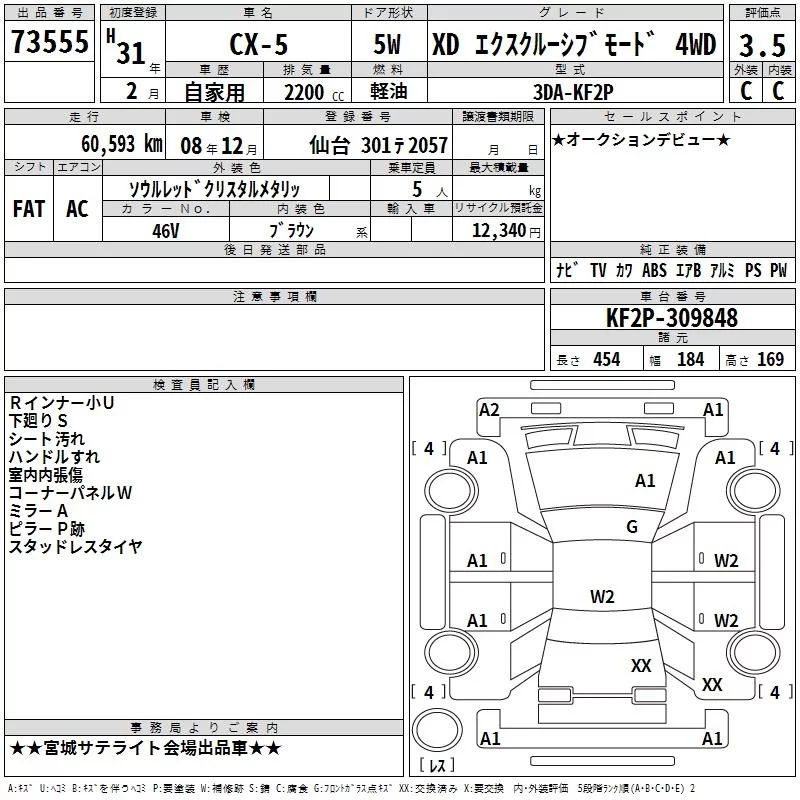800x800 pixels.
Task: Click ABS in the equipment row
Action: [x=654, y=271]
